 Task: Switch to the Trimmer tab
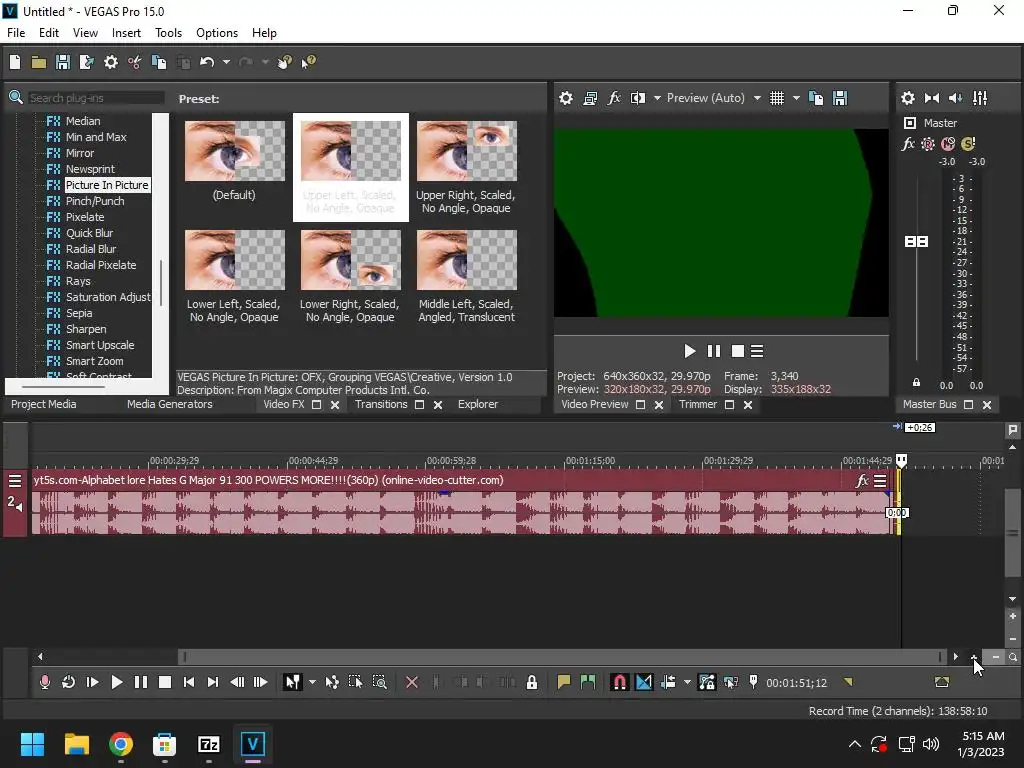click(697, 404)
